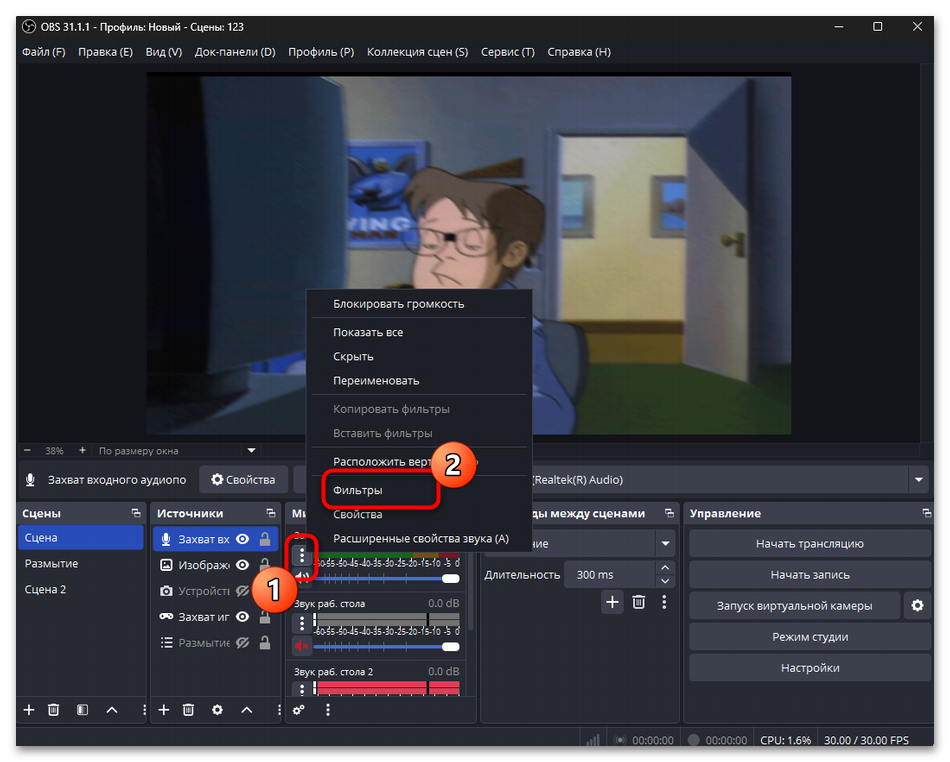Open three-dot menu for Звук раб. стола
Viewport: 950px width, 762px height.
302,622
